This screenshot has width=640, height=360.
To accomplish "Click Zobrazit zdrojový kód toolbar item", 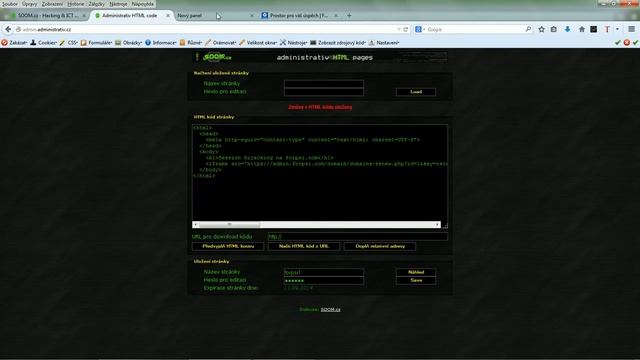I will 338,42.
